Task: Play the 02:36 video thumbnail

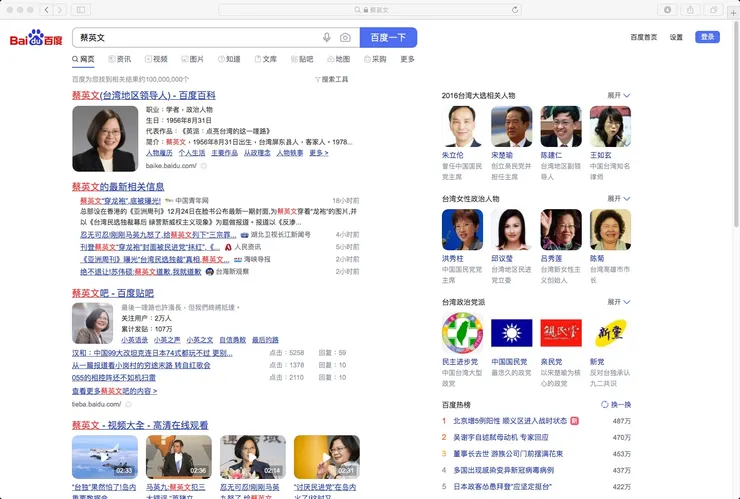Action: (179, 457)
